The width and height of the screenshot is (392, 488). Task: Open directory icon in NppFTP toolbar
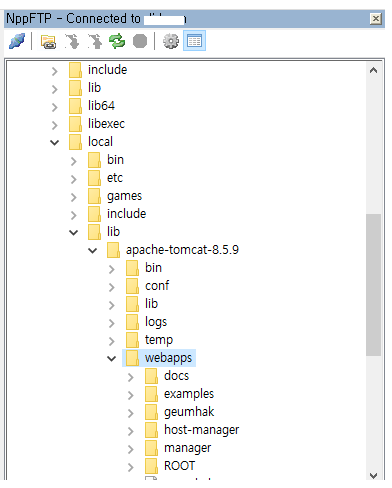(48, 42)
